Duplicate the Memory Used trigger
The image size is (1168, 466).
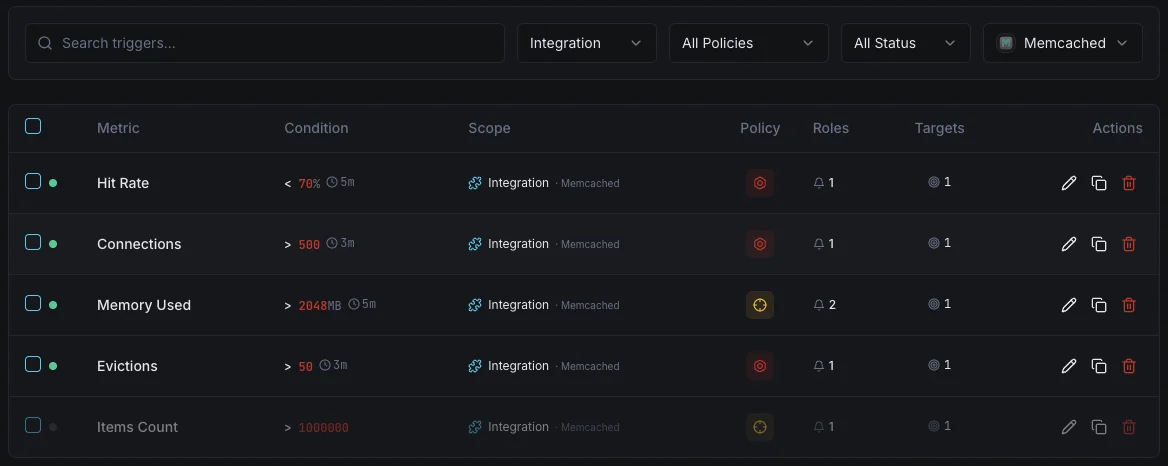pyautogui.click(x=1099, y=305)
